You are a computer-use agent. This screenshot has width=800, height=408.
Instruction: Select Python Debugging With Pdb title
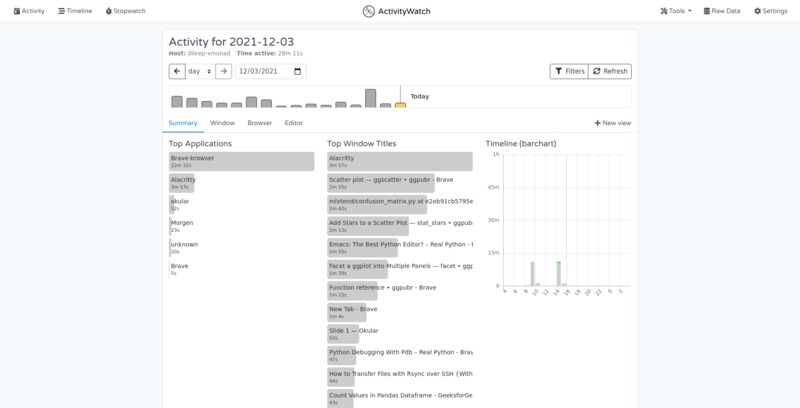(x=400, y=355)
